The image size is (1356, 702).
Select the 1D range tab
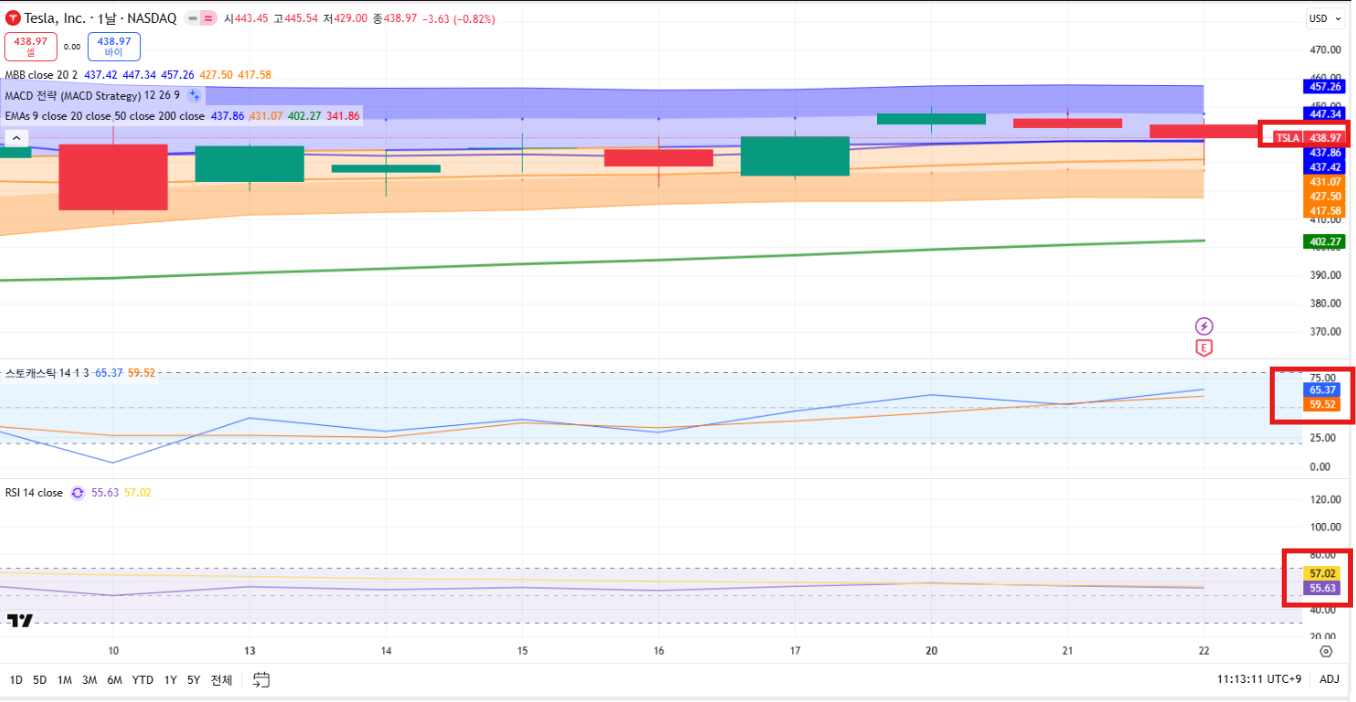(16, 680)
